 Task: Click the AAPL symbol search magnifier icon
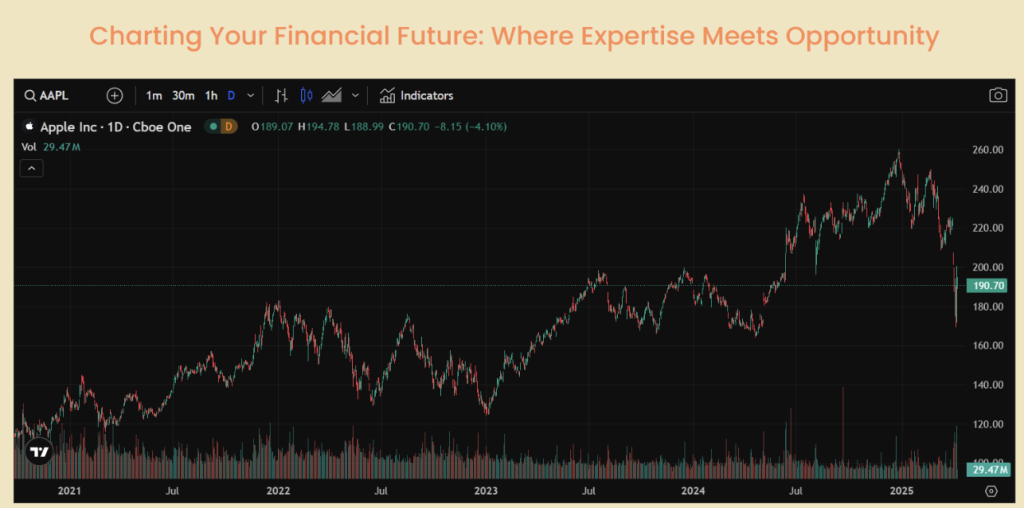[30, 96]
